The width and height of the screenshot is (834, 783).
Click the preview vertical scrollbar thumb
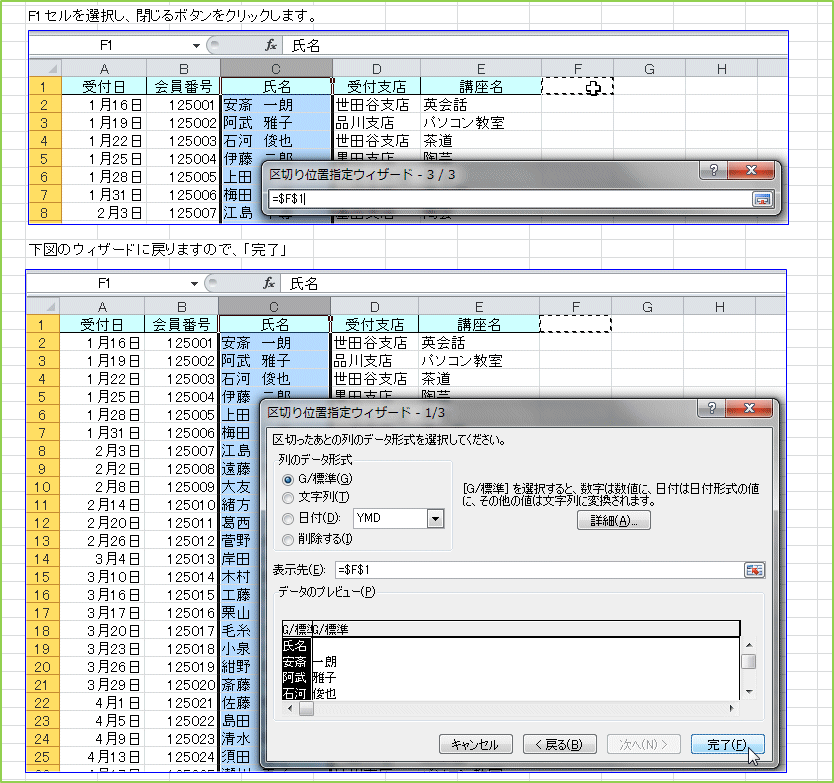[x=749, y=661]
